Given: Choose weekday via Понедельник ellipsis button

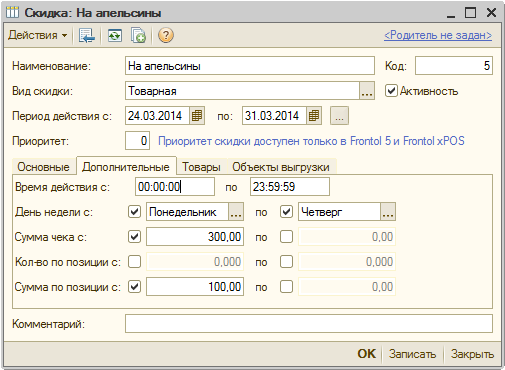Looking at the screenshot, I should [x=236, y=212].
